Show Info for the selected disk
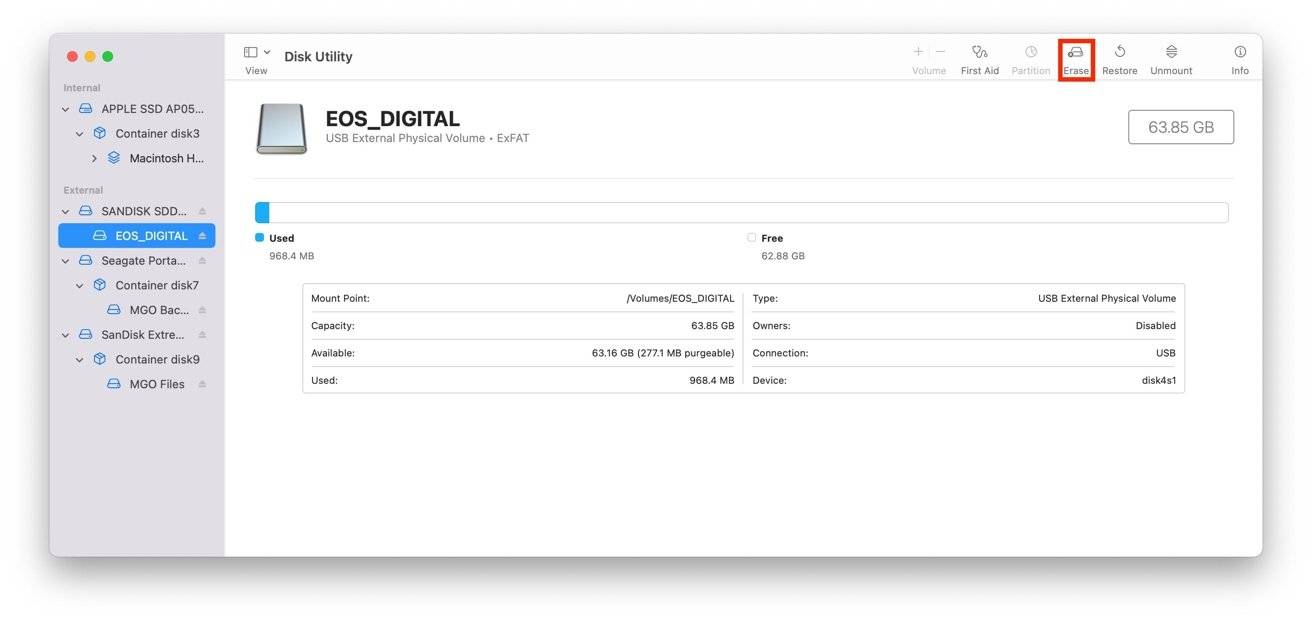 tap(1239, 56)
